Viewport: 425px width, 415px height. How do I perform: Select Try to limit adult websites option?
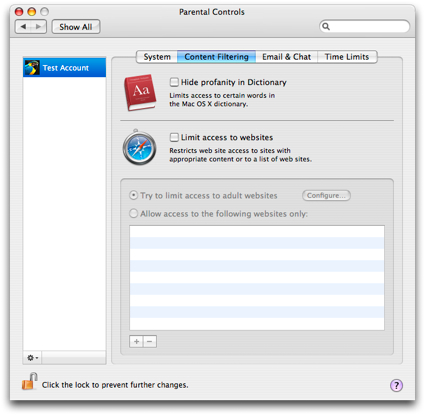pos(133,195)
